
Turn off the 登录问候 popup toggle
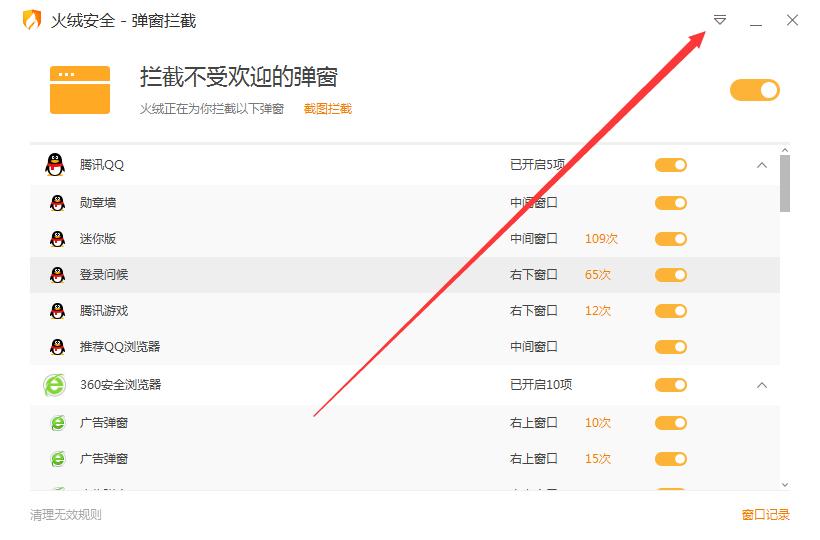[x=671, y=275]
